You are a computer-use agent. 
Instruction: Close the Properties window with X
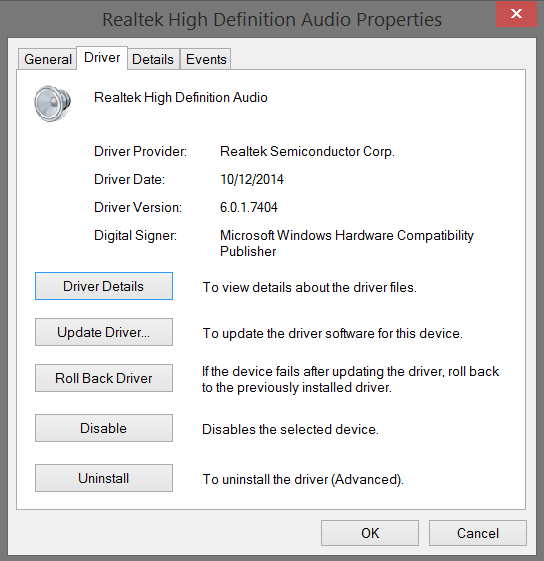(x=516, y=14)
